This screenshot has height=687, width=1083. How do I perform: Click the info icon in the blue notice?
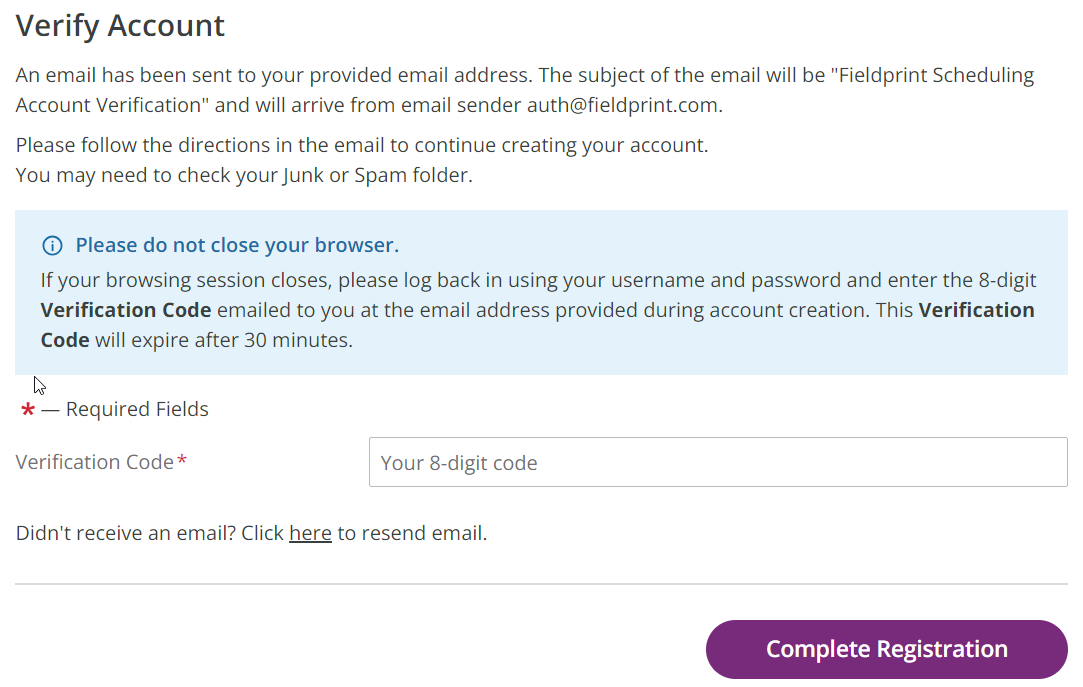click(52, 246)
